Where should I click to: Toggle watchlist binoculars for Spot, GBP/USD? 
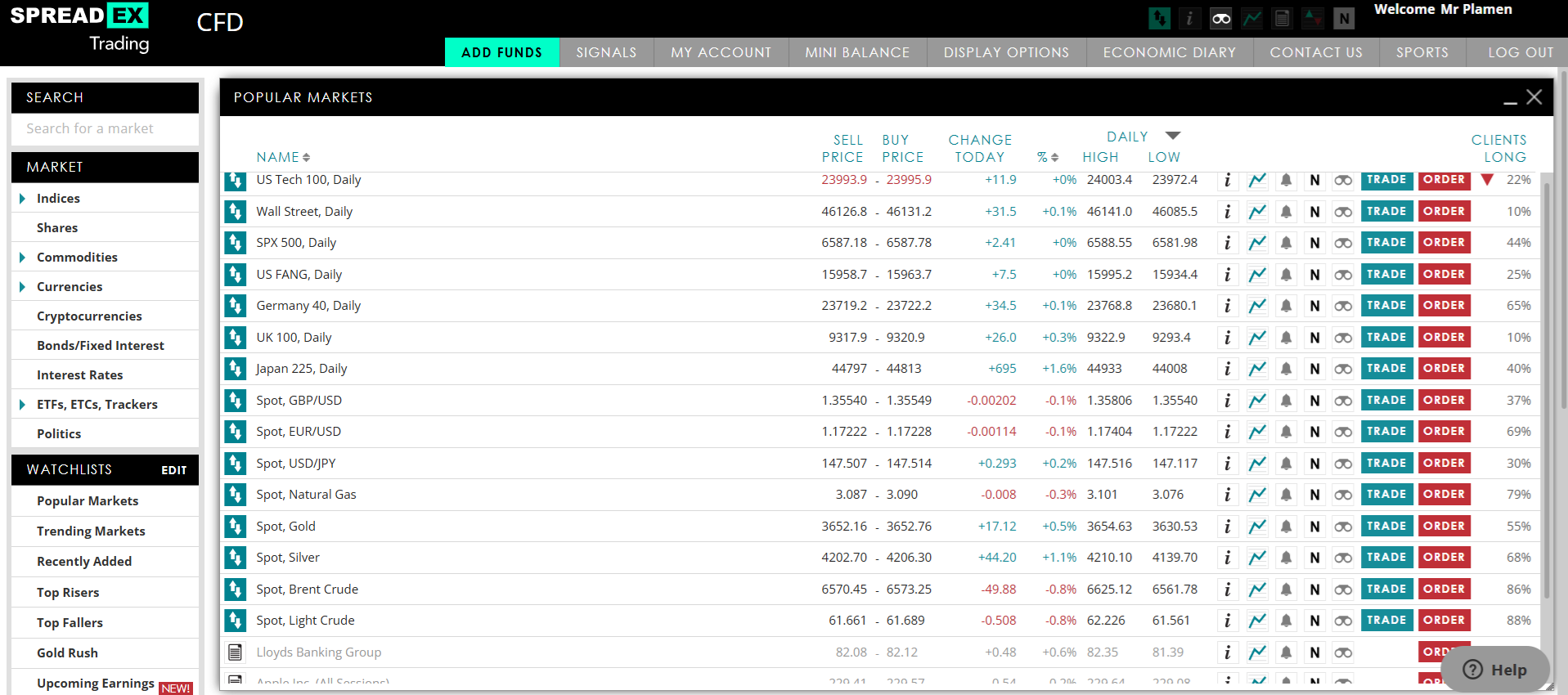click(1343, 401)
